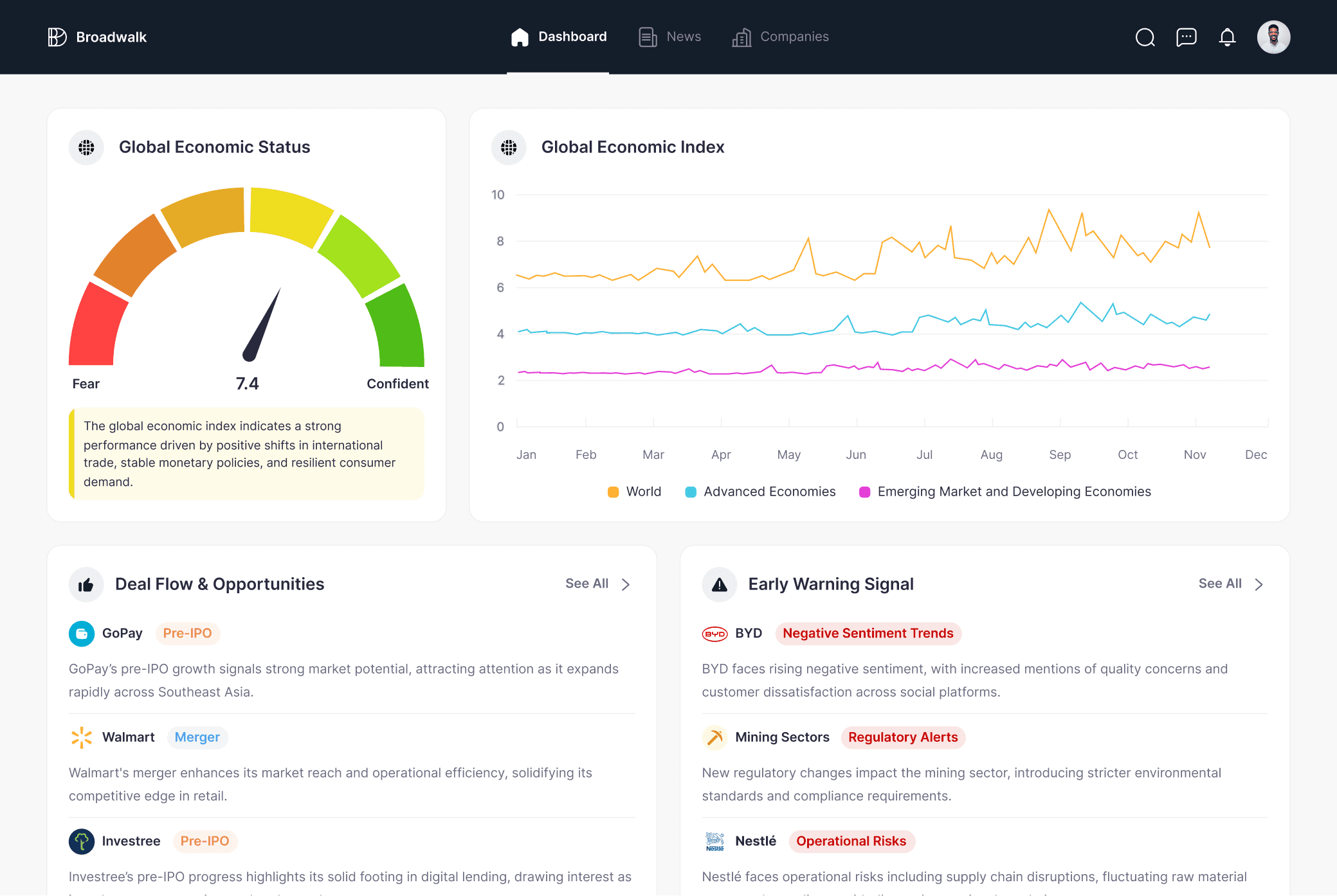This screenshot has height=896, width=1337.
Task: Click the Negative Sentiment Trends tag
Action: click(x=868, y=633)
